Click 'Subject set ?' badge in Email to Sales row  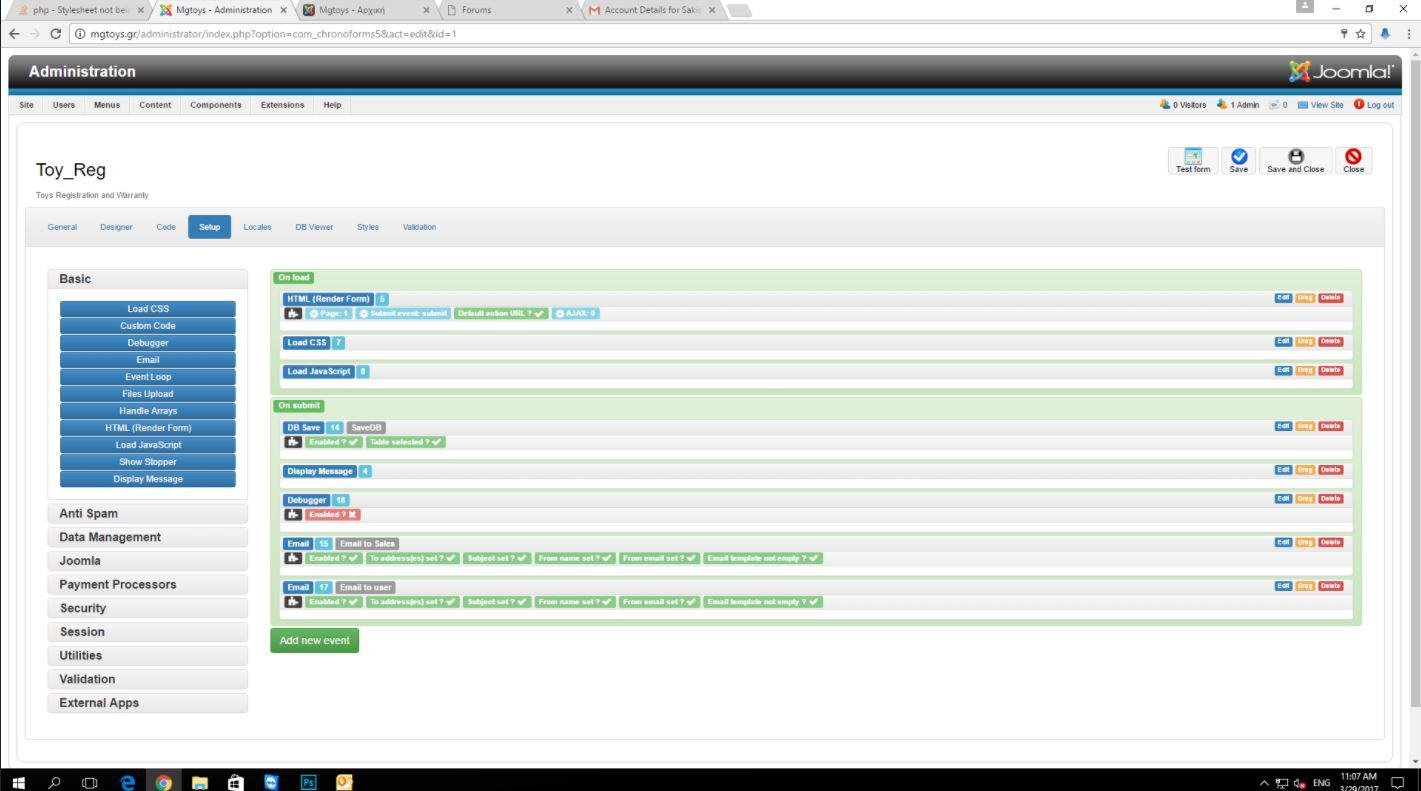coord(497,558)
